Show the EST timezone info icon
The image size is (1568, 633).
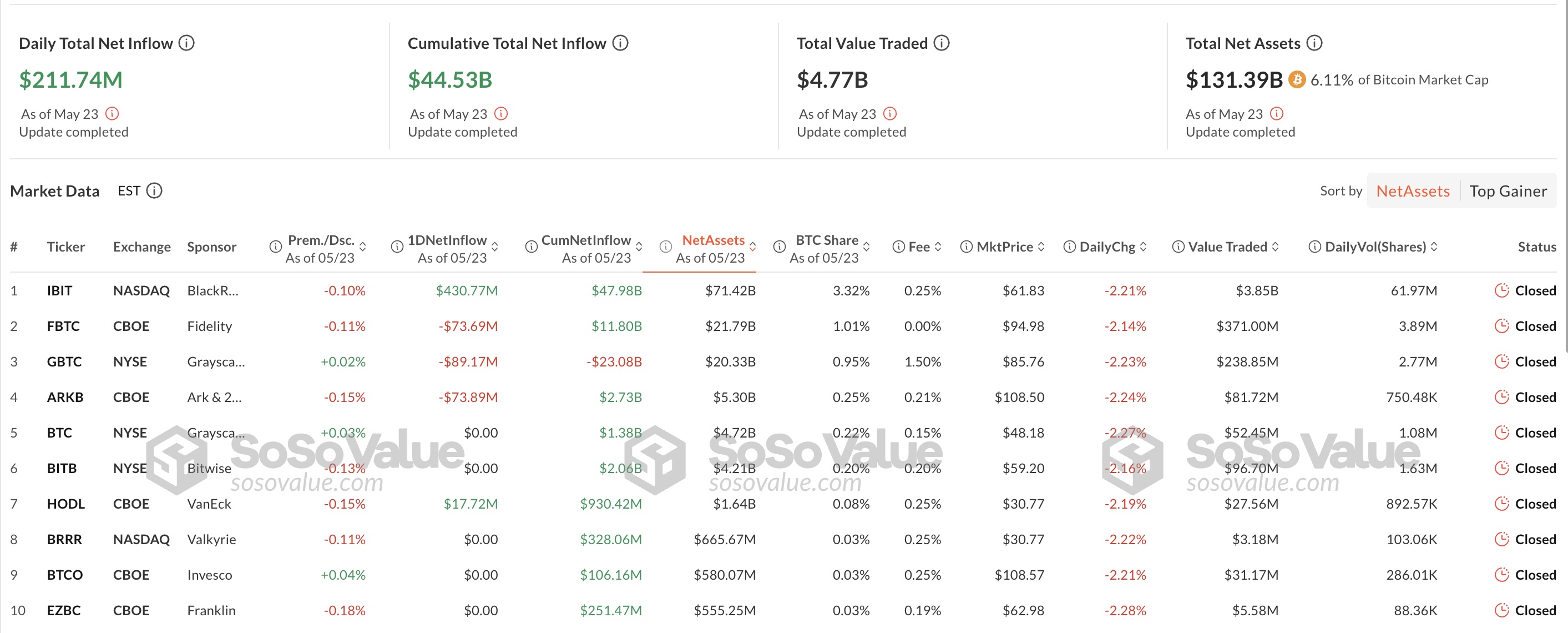(x=155, y=190)
